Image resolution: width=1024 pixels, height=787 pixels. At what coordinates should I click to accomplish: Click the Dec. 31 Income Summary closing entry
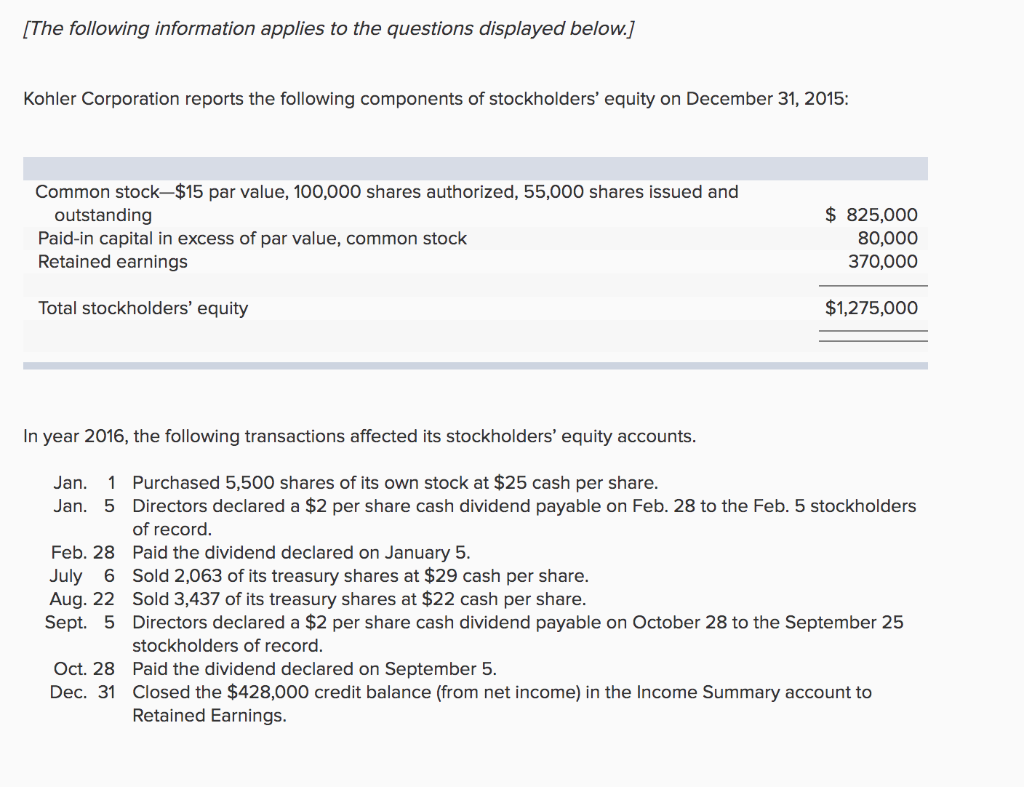pyautogui.click(x=502, y=692)
